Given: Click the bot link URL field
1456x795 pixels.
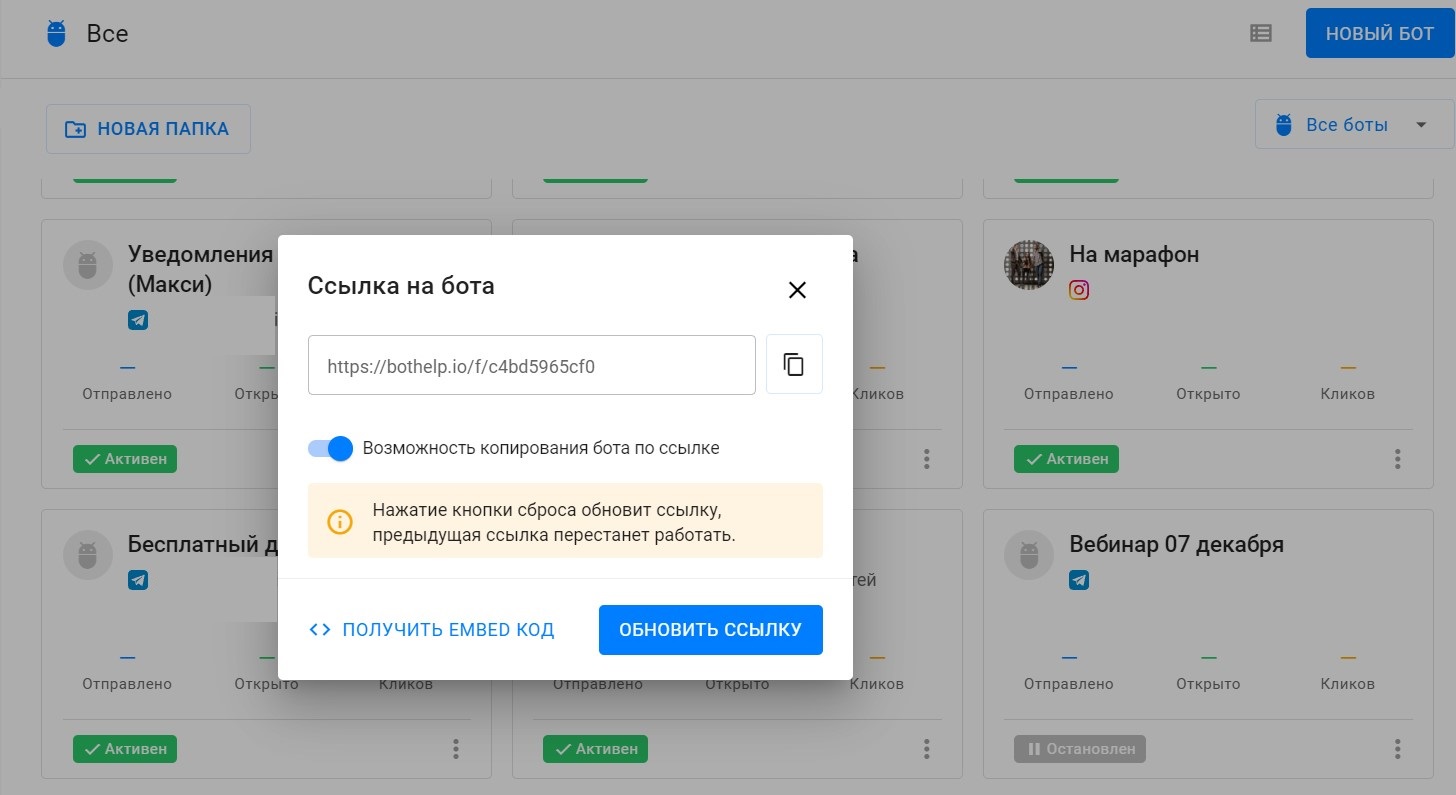Looking at the screenshot, I should (531, 366).
